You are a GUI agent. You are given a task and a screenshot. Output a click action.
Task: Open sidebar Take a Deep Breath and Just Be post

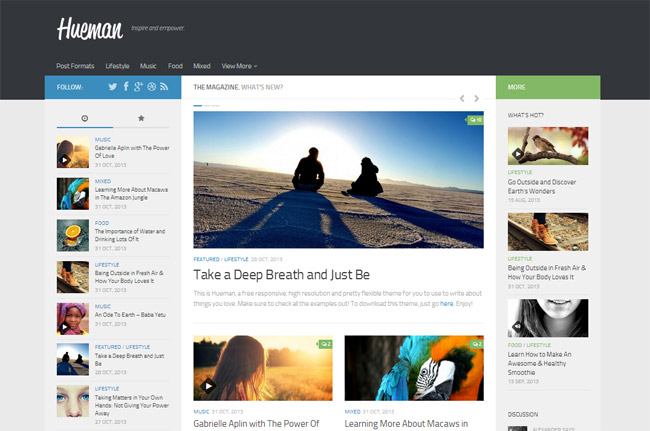(129, 360)
